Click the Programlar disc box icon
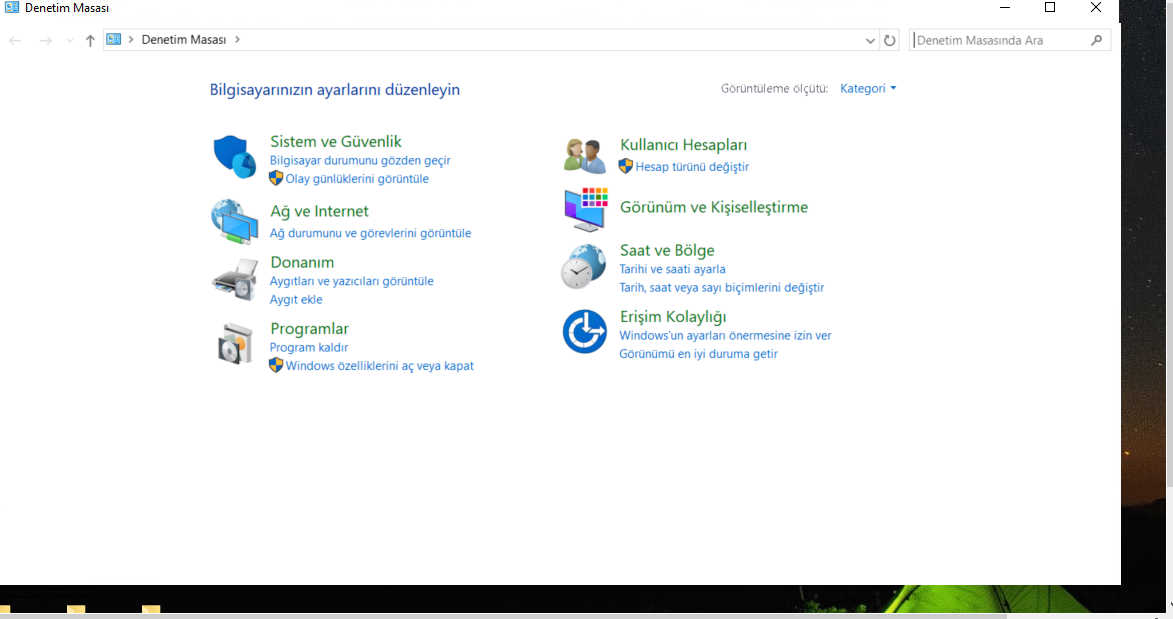The height and width of the screenshot is (619, 1173). coord(235,344)
